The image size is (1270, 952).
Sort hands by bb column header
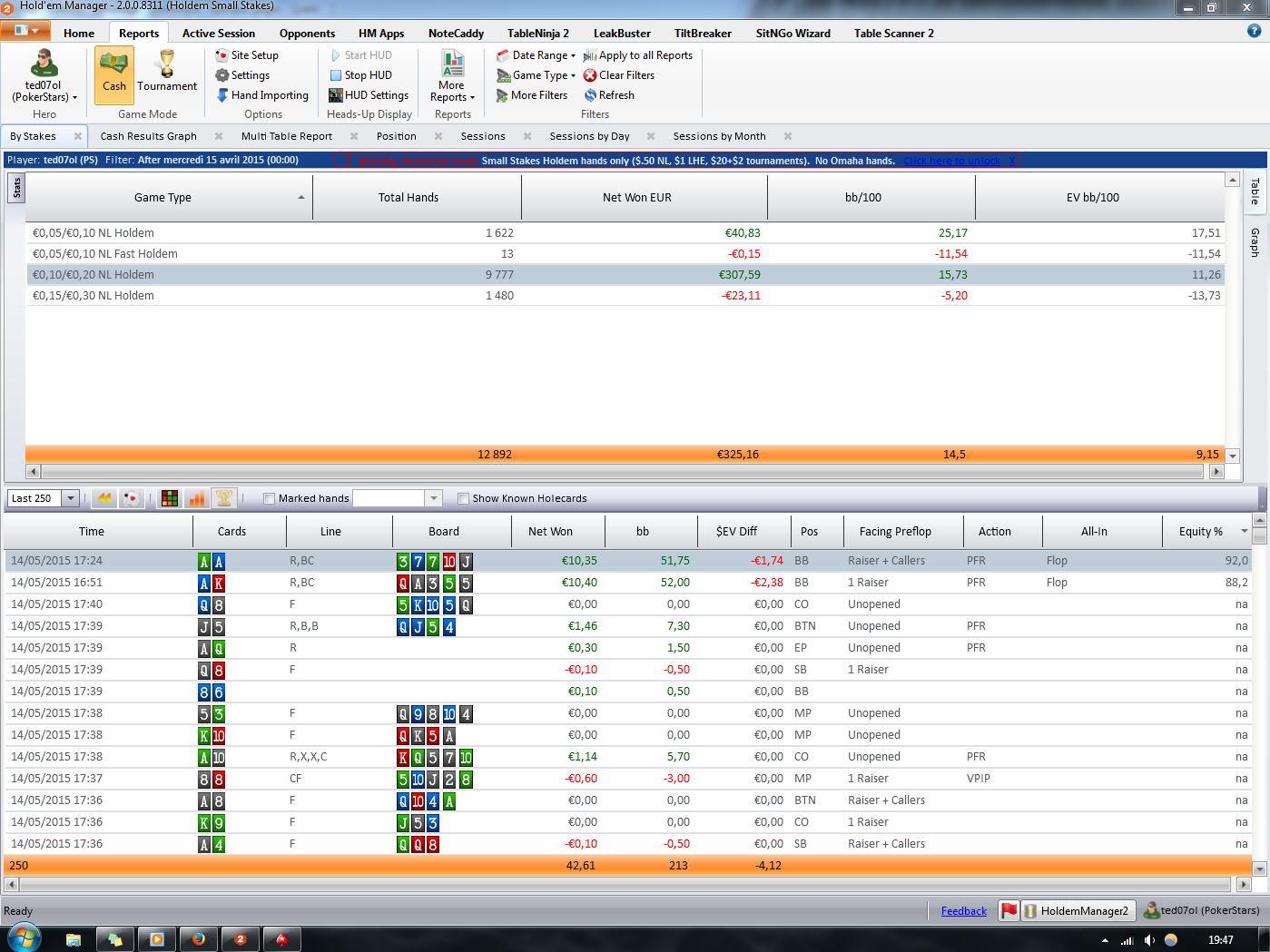click(x=650, y=532)
